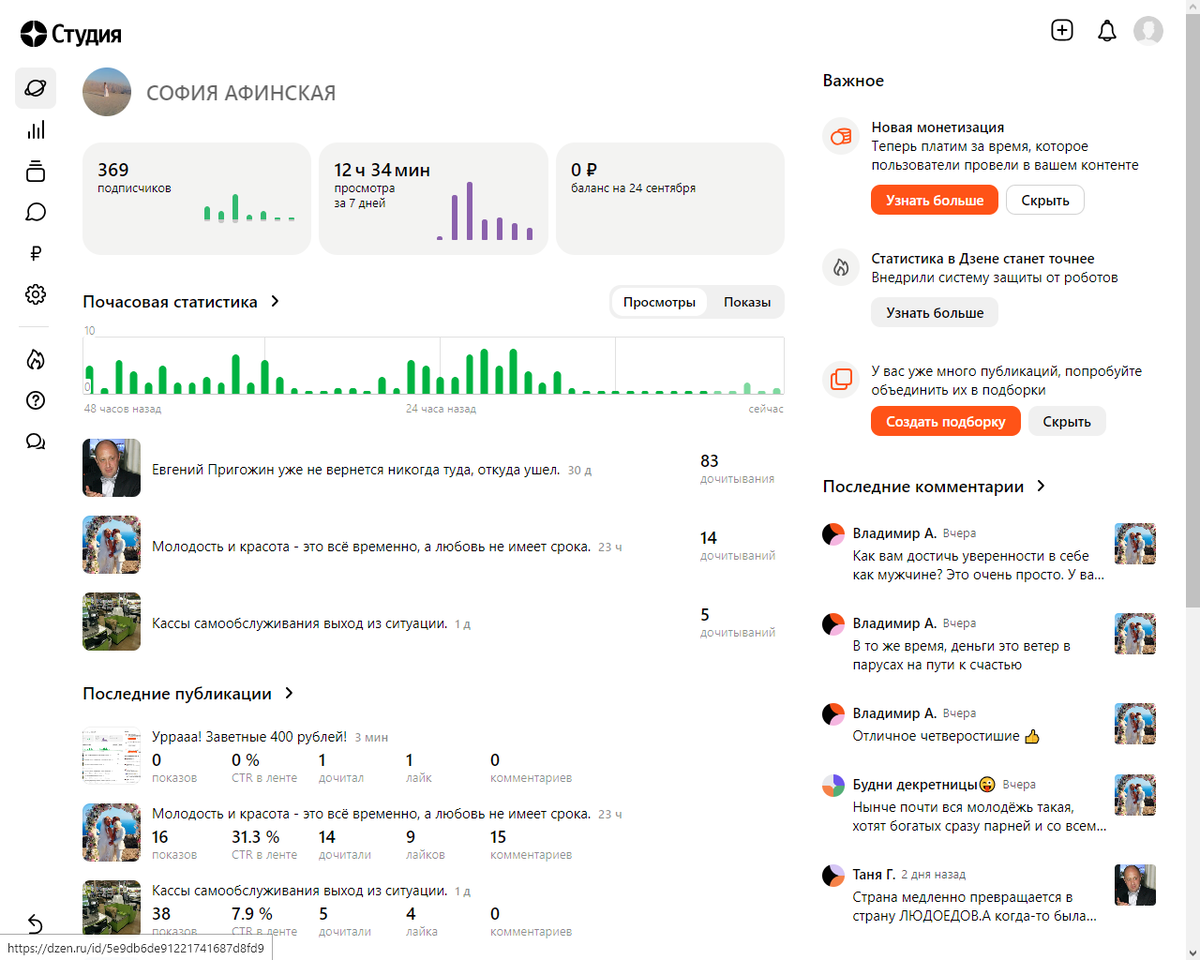Click thumbnail of Кассы самообслуживания in Последние публикации
Image resolution: width=1200 pixels, height=960 pixels.
112,908
